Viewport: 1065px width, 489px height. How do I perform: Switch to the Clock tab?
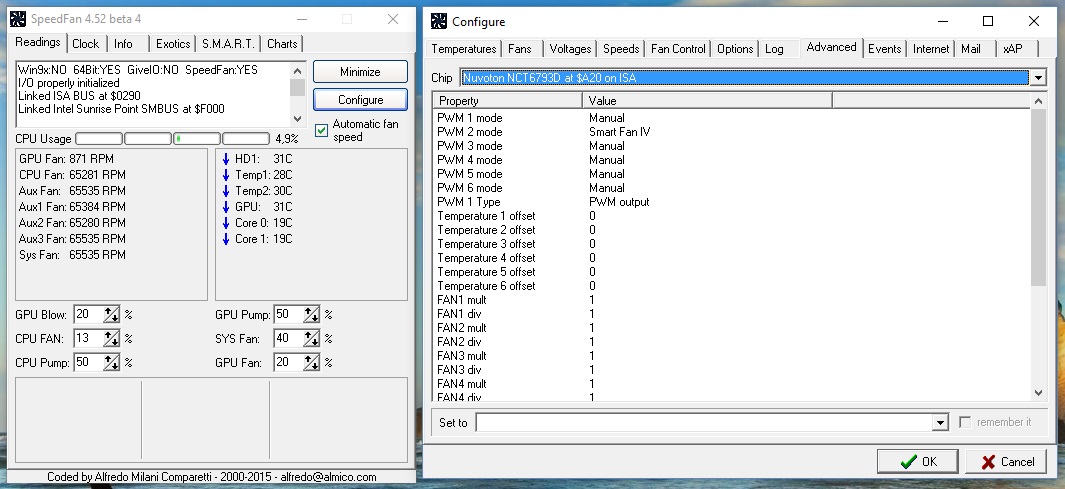(x=86, y=43)
